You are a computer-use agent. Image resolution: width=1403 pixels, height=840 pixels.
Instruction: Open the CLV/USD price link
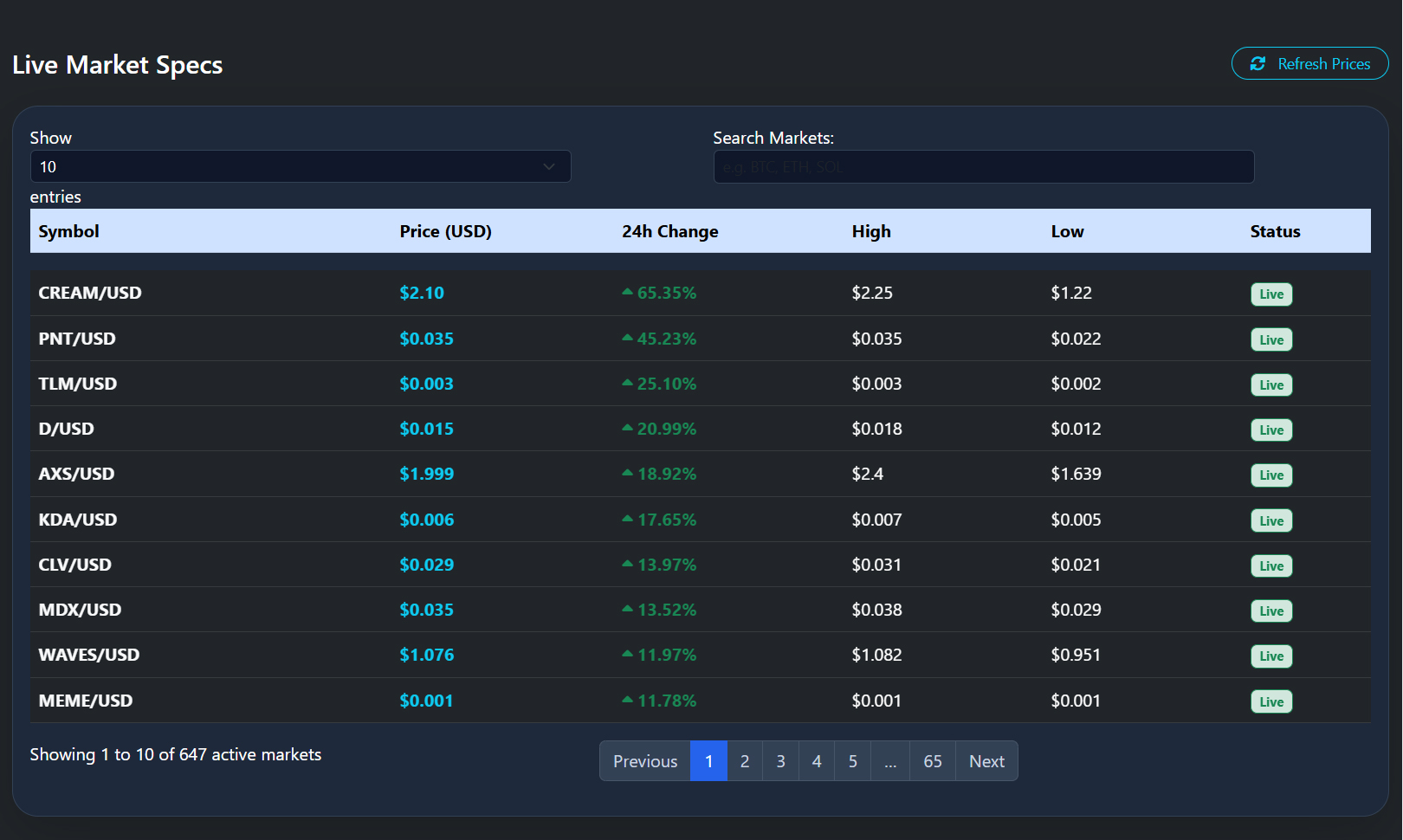[x=426, y=564]
